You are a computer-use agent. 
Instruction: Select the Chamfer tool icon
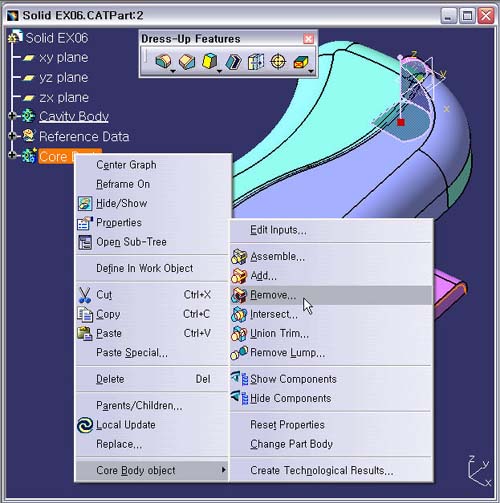[187, 62]
